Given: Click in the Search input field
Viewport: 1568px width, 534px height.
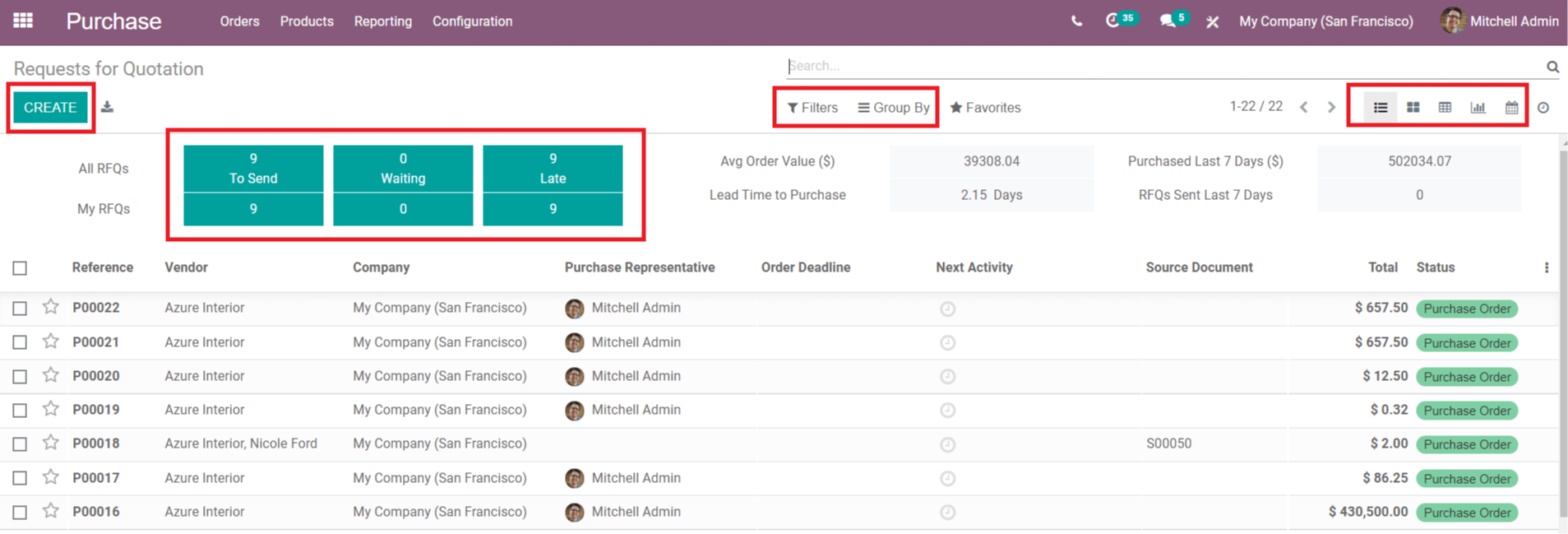Looking at the screenshot, I should 1163,66.
